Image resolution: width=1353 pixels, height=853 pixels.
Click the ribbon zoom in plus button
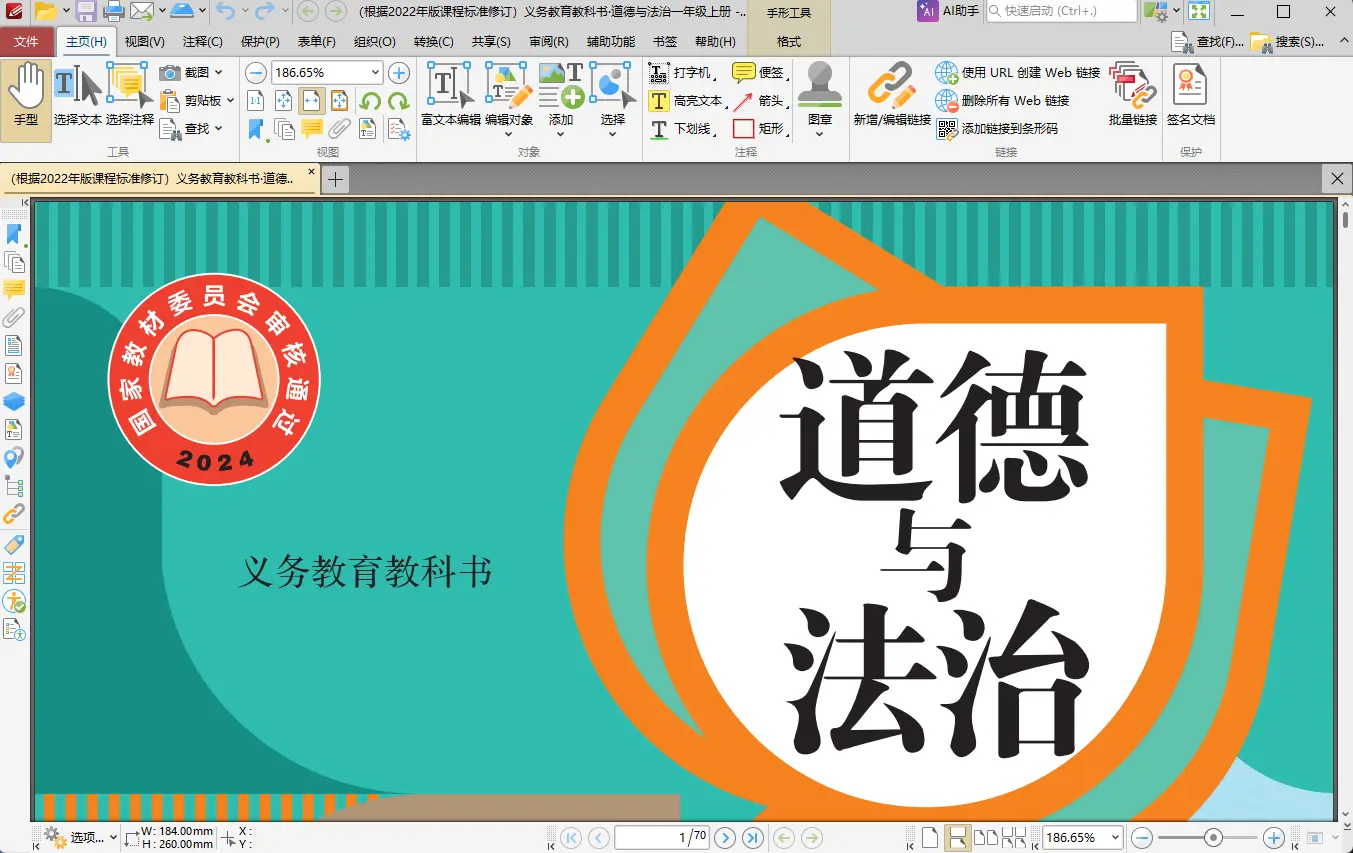point(399,73)
